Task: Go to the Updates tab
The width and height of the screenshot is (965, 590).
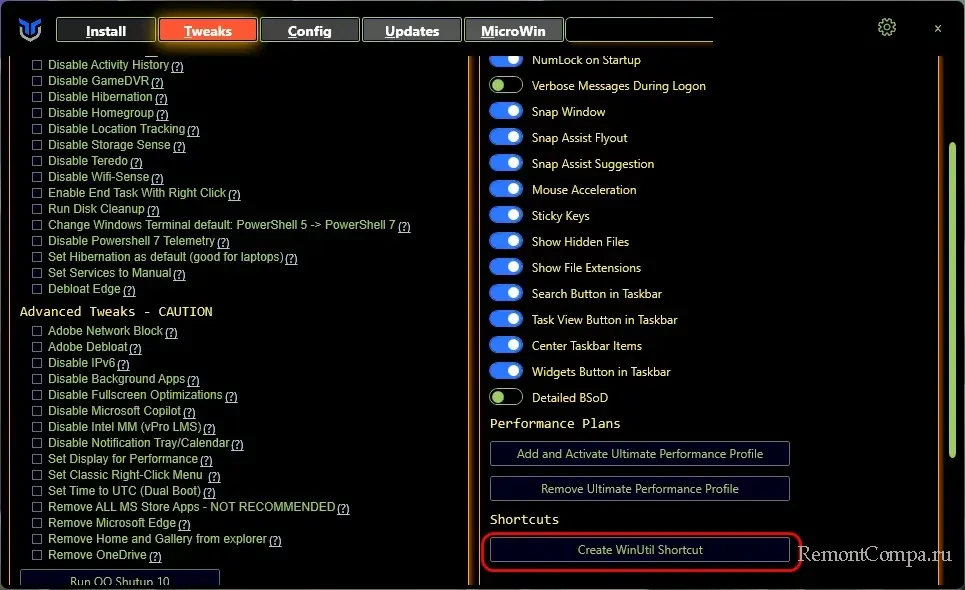Action: click(412, 30)
